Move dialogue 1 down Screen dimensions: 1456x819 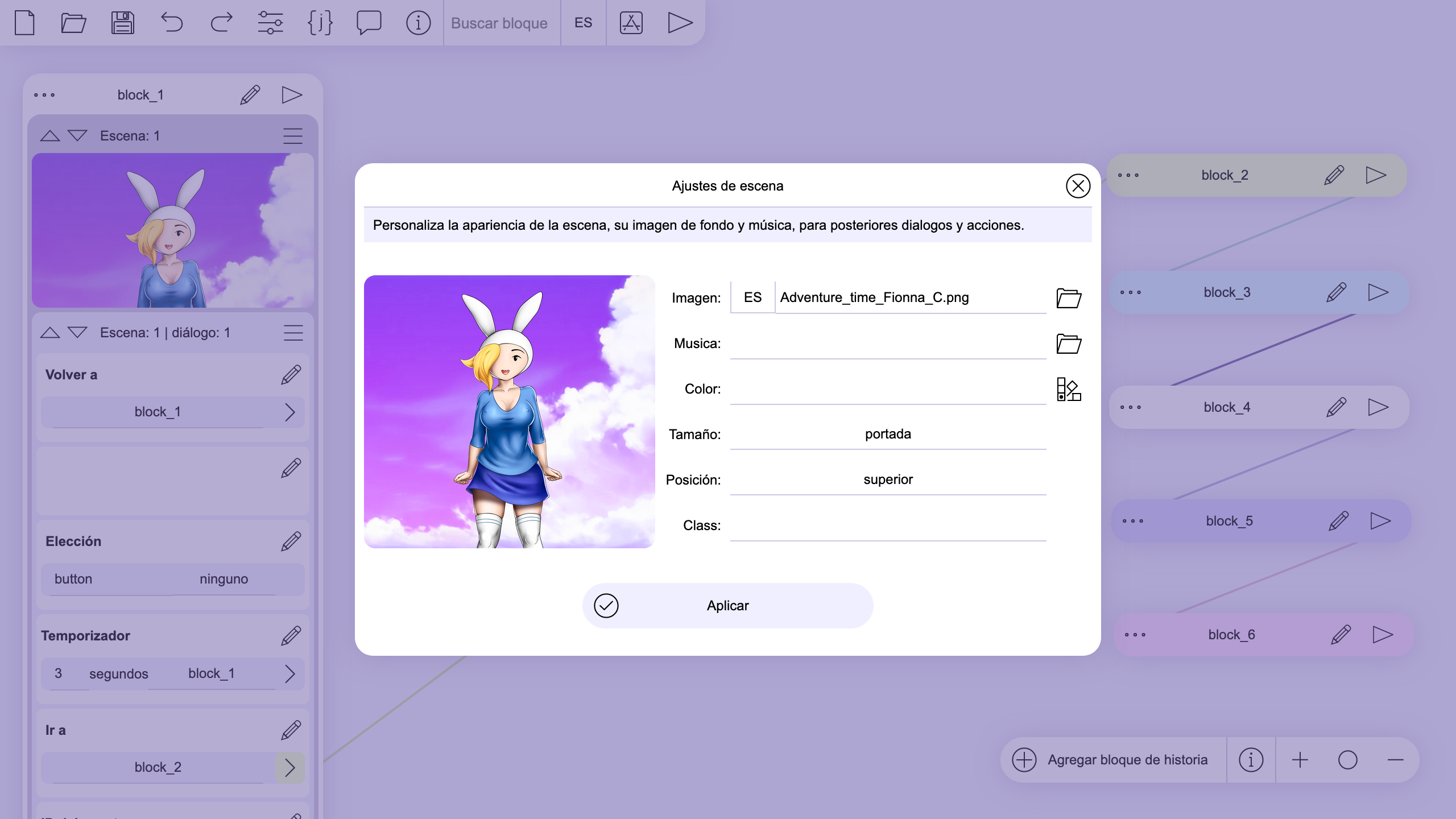pos(77,332)
